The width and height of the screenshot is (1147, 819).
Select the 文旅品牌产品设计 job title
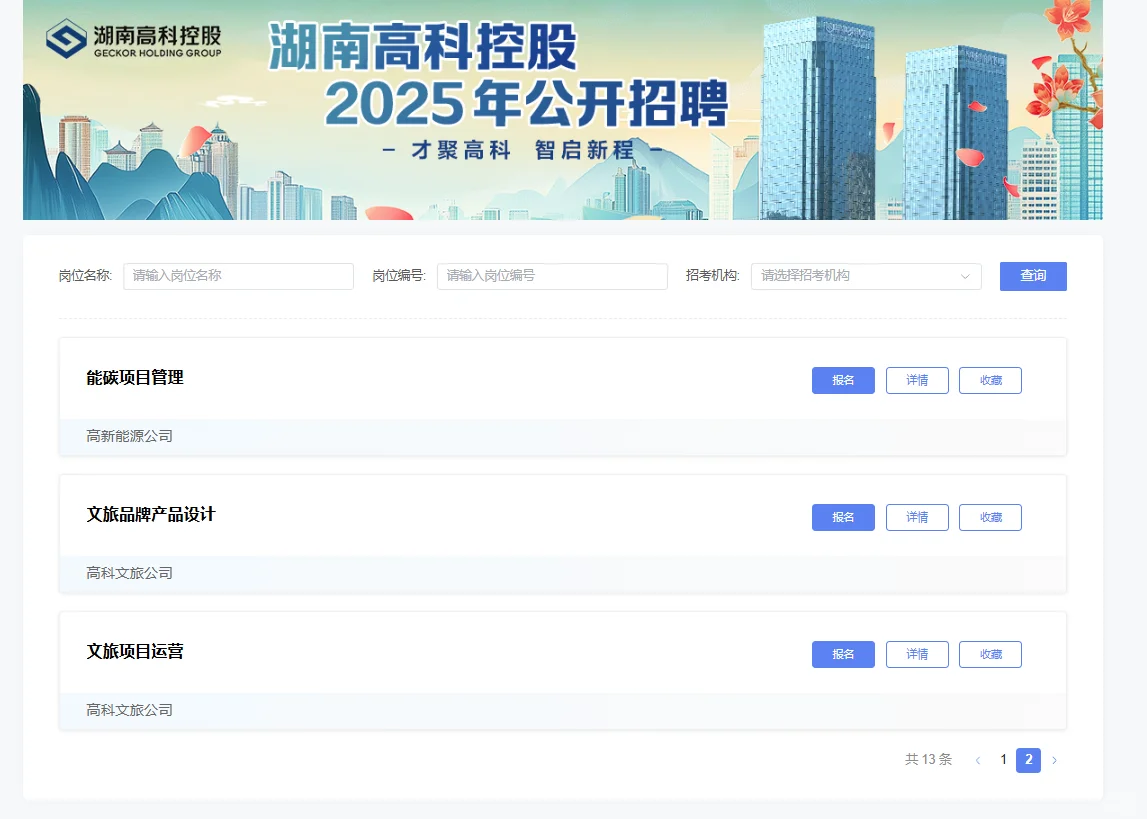click(x=151, y=514)
